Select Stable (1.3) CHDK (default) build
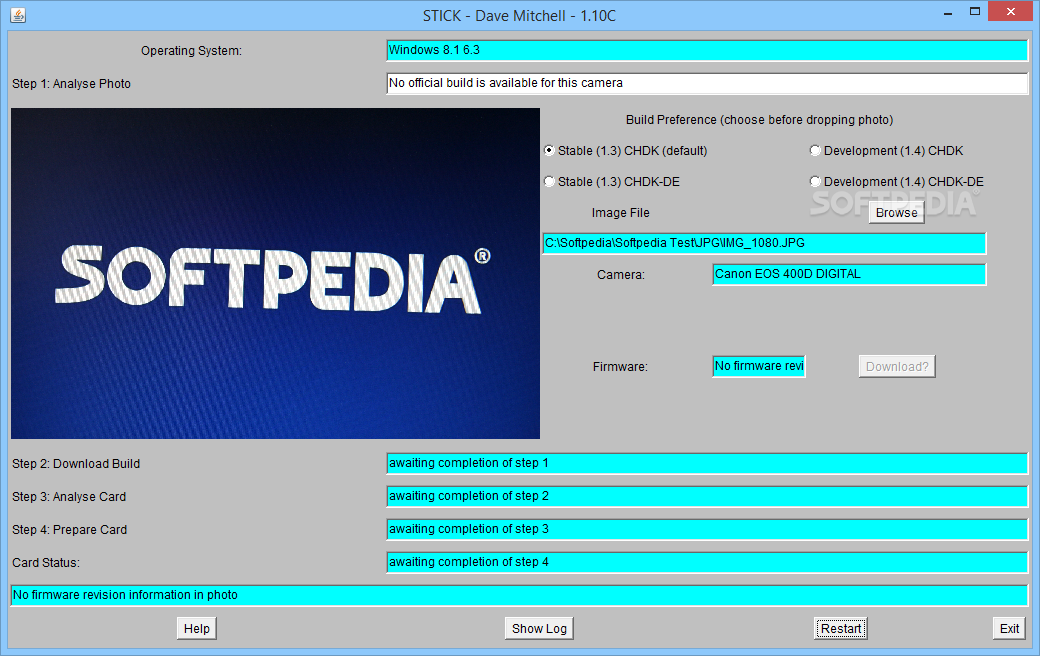Image resolution: width=1040 pixels, height=656 pixels. 625,151
